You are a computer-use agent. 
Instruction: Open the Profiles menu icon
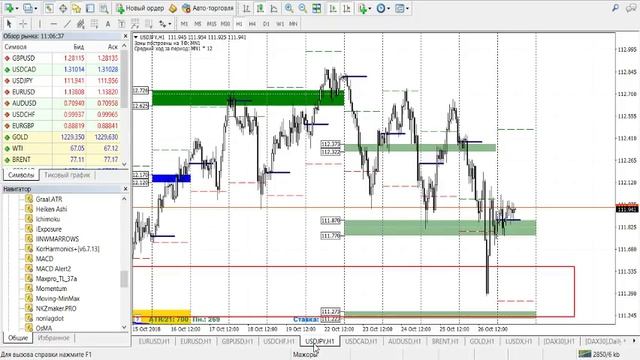[28, 8]
